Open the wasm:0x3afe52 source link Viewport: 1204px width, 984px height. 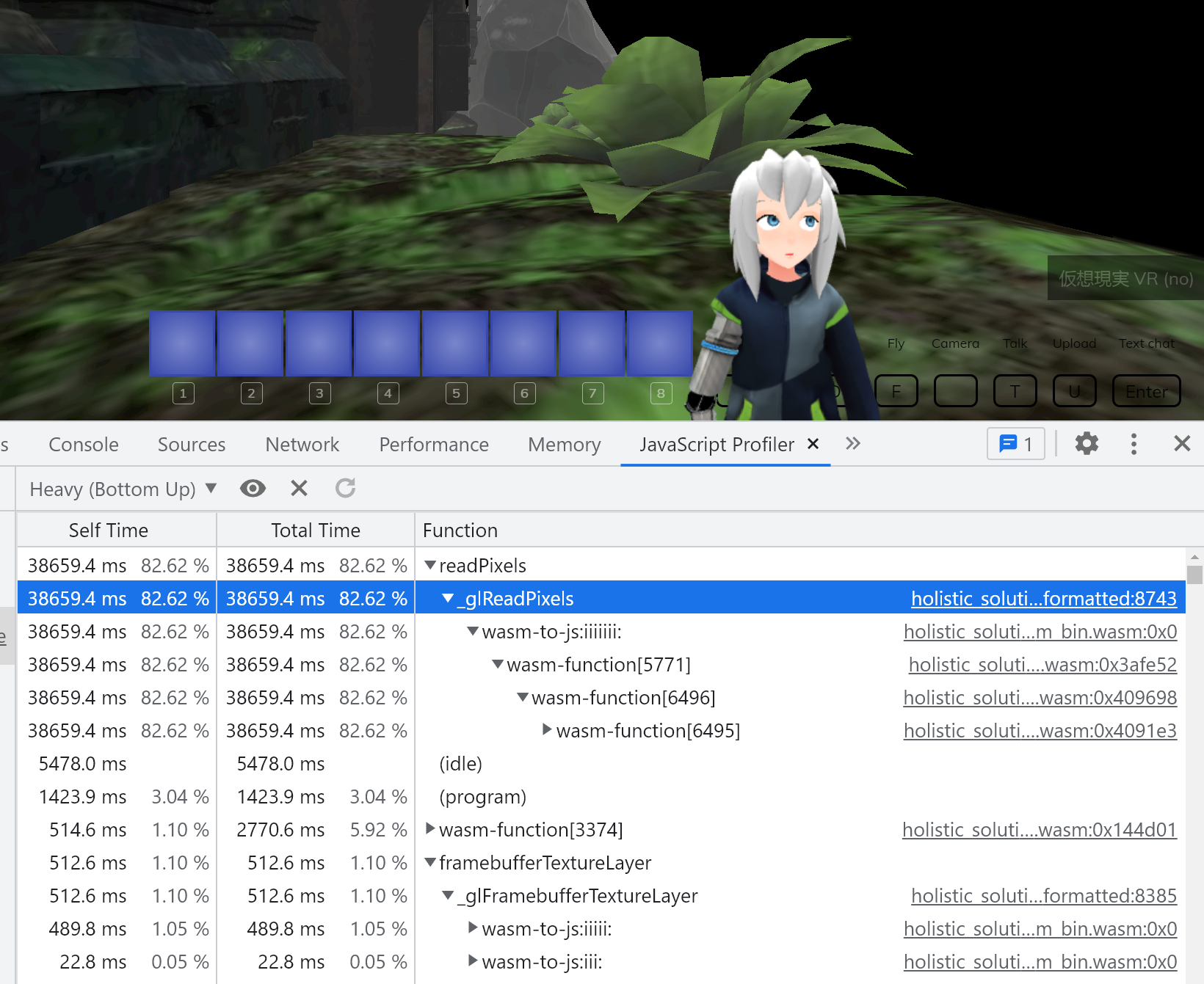pos(1042,665)
